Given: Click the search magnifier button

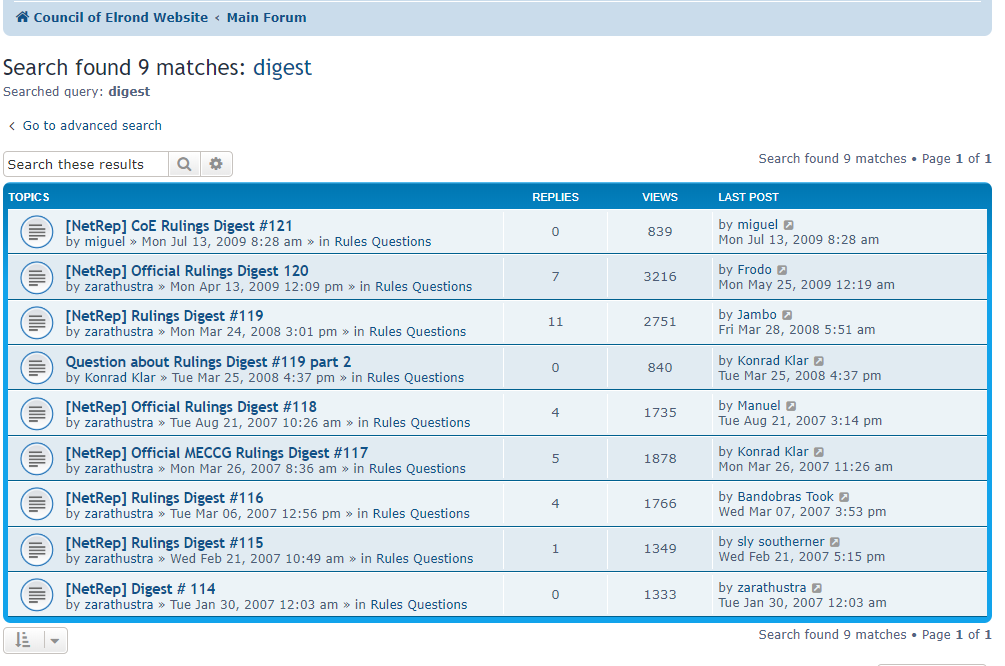Looking at the screenshot, I should pyautogui.click(x=184, y=165).
